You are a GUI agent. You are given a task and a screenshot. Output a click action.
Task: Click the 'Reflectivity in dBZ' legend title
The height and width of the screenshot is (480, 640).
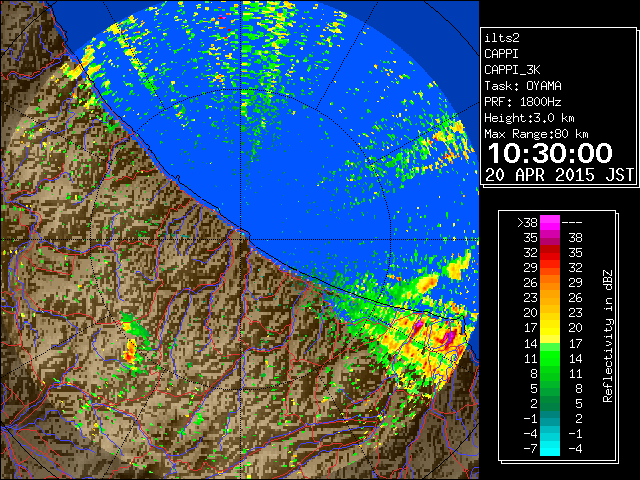(608, 336)
